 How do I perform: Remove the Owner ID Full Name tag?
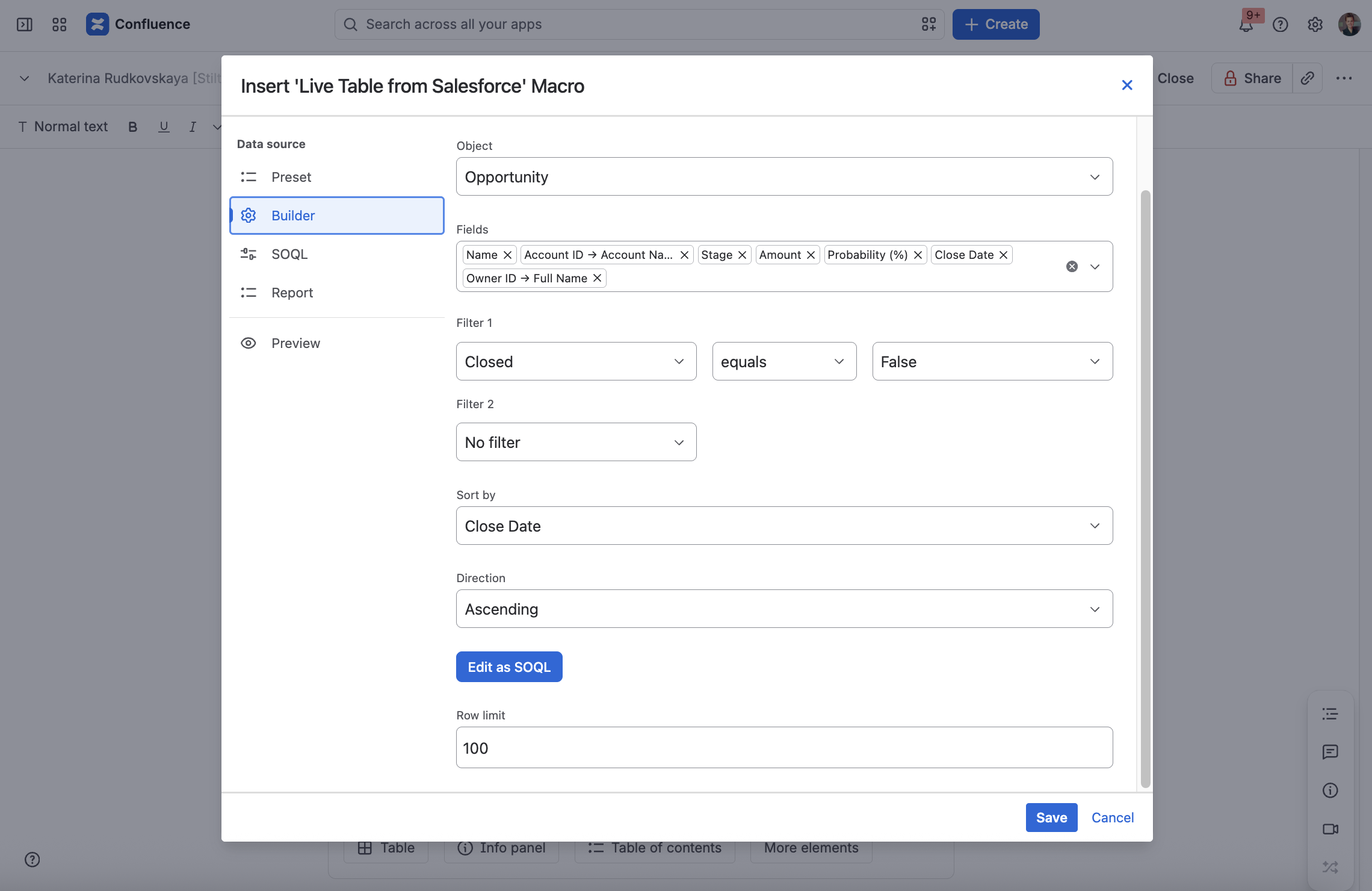click(597, 278)
